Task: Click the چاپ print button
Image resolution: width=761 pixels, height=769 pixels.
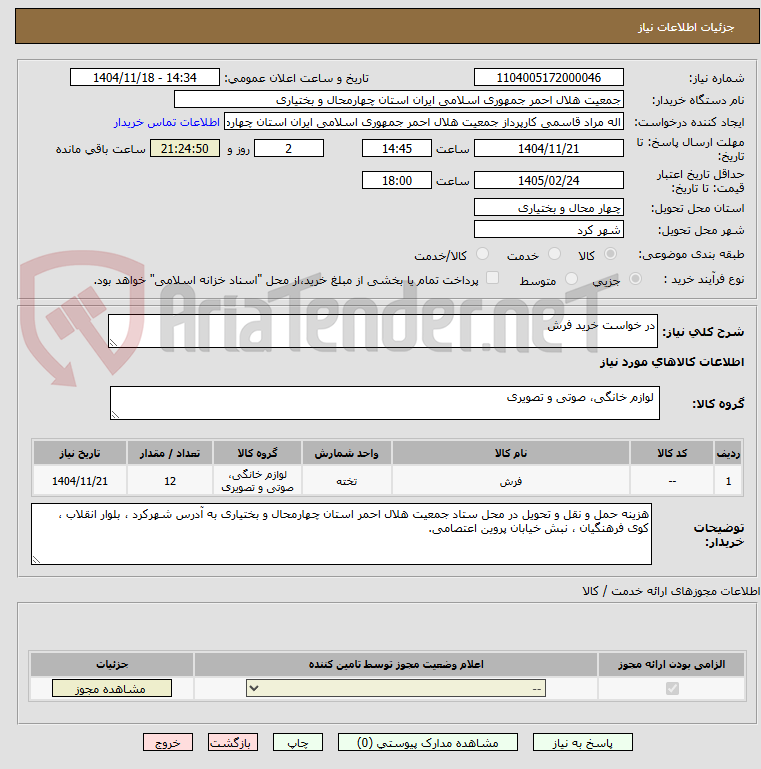Action: [298, 743]
